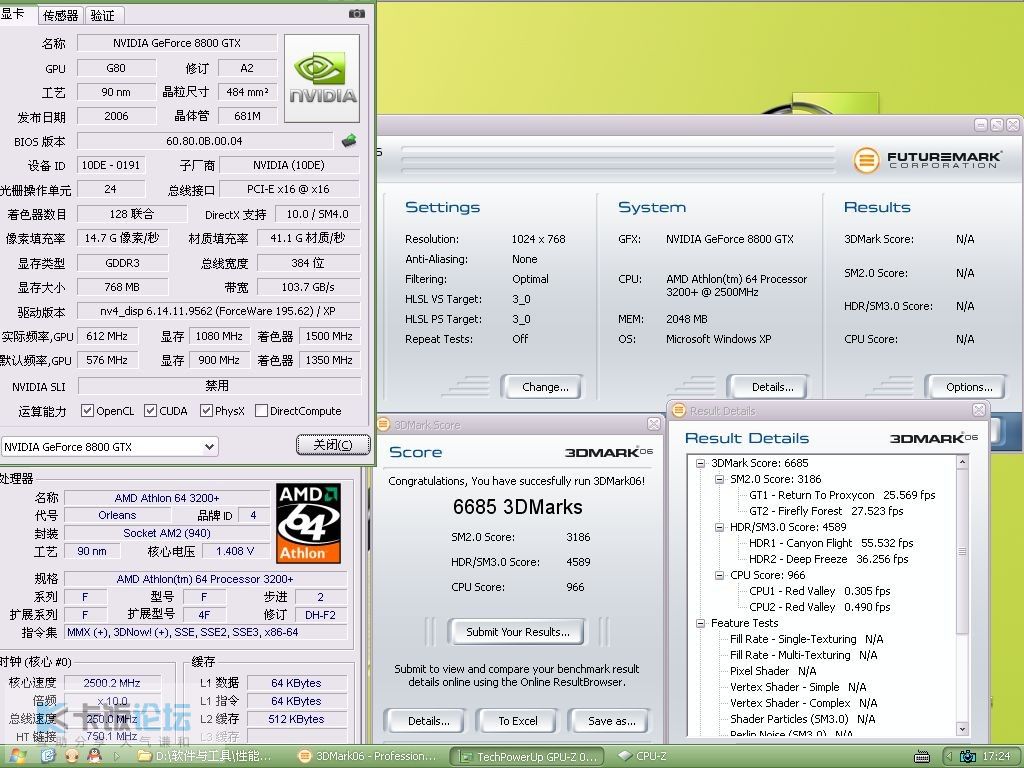The width and height of the screenshot is (1024, 768).
Task: Toggle the PhysX checkbox
Action: 206,411
